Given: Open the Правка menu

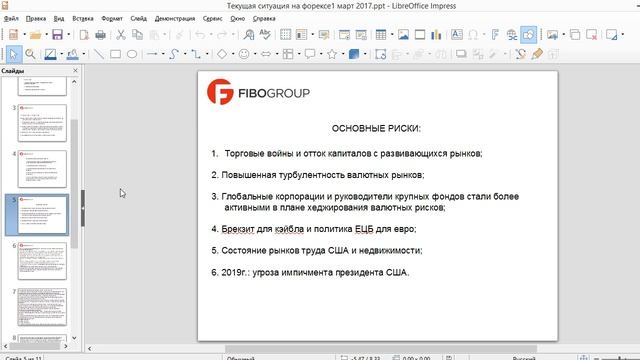Looking at the screenshot, I should [x=36, y=18].
